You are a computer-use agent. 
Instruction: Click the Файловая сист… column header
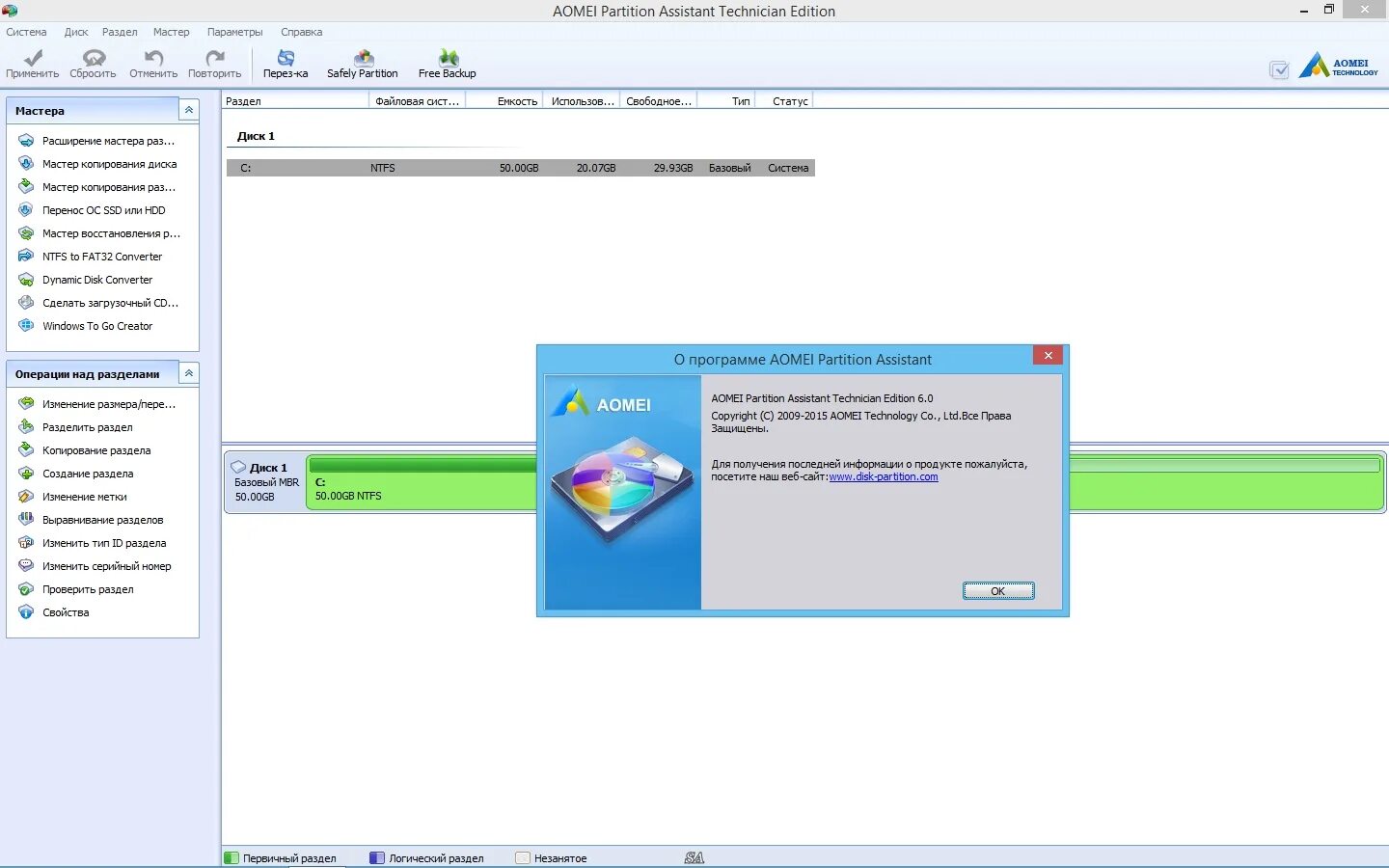coord(418,100)
